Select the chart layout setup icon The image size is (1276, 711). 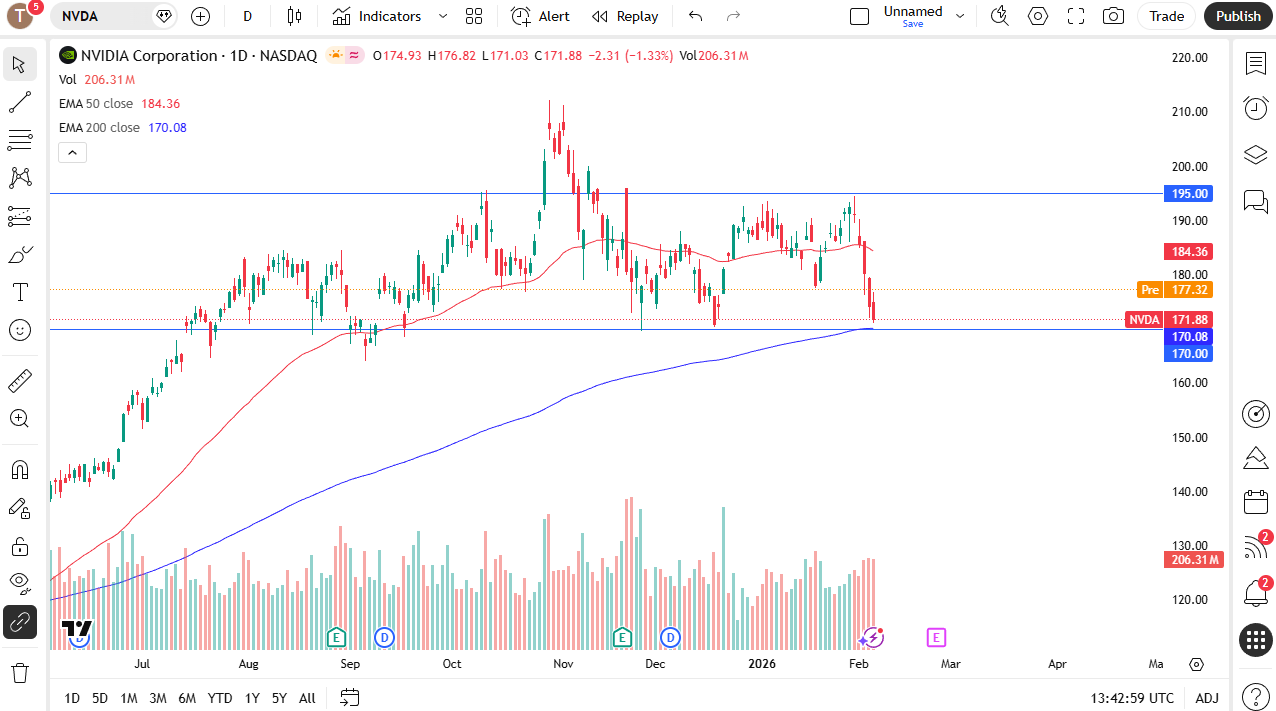pos(859,16)
